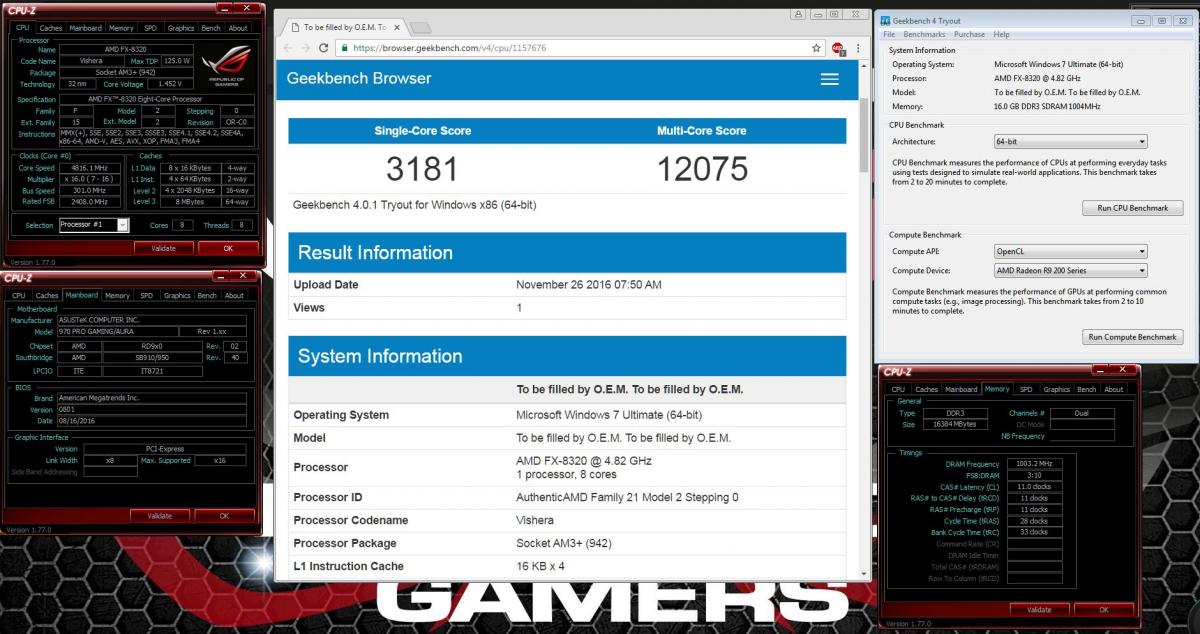Click OK in processor CPU-Z window
The width and height of the screenshot is (1200, 634).
228,248
